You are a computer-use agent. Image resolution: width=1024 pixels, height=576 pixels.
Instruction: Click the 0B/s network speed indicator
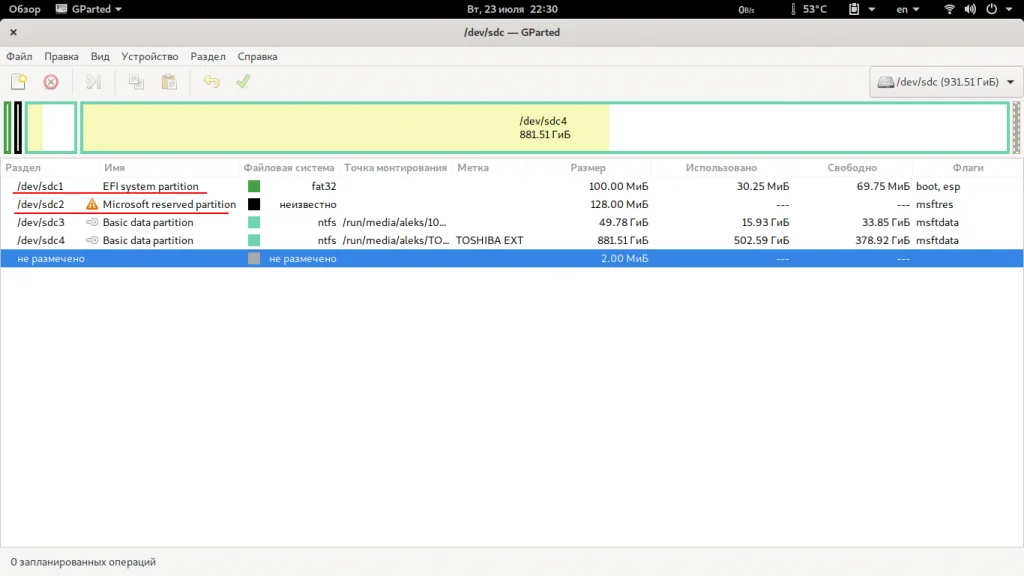tap(746, 9)
